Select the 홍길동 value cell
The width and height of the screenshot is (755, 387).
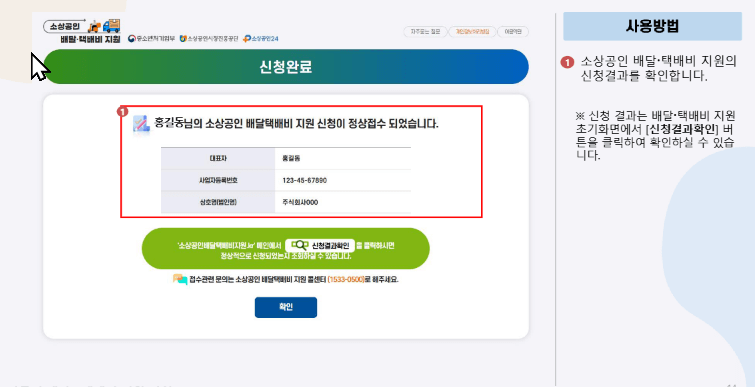tap(343, 158)
